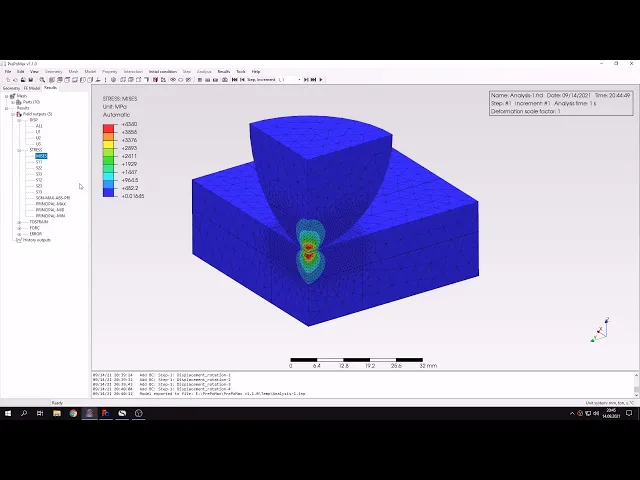Screen dimensions: 640x480
Task: Expand the FORC field output
Action: pyautogui.click(x=19, y=228)
